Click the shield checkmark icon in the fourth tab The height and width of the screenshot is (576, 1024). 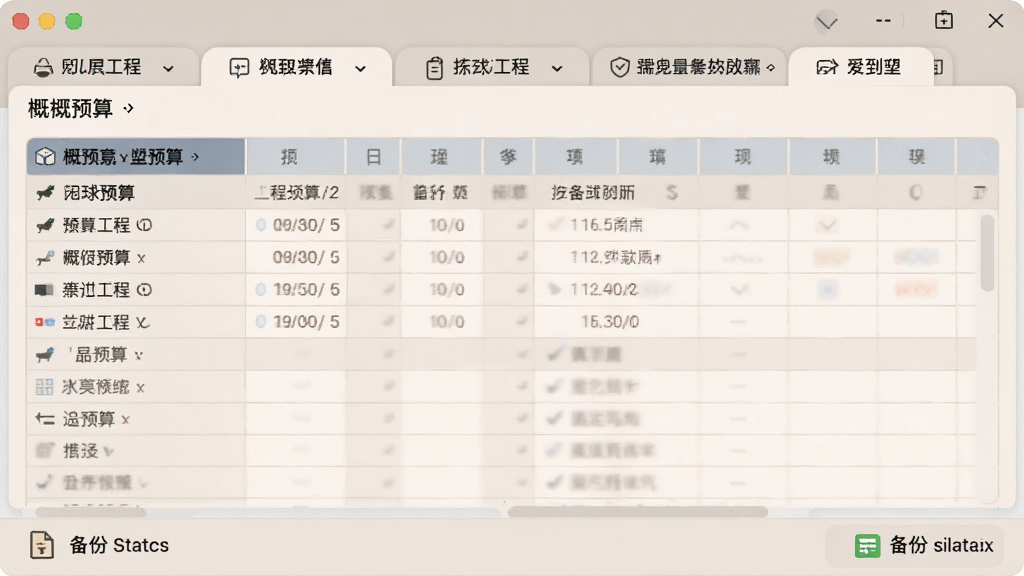pos(619,67)
